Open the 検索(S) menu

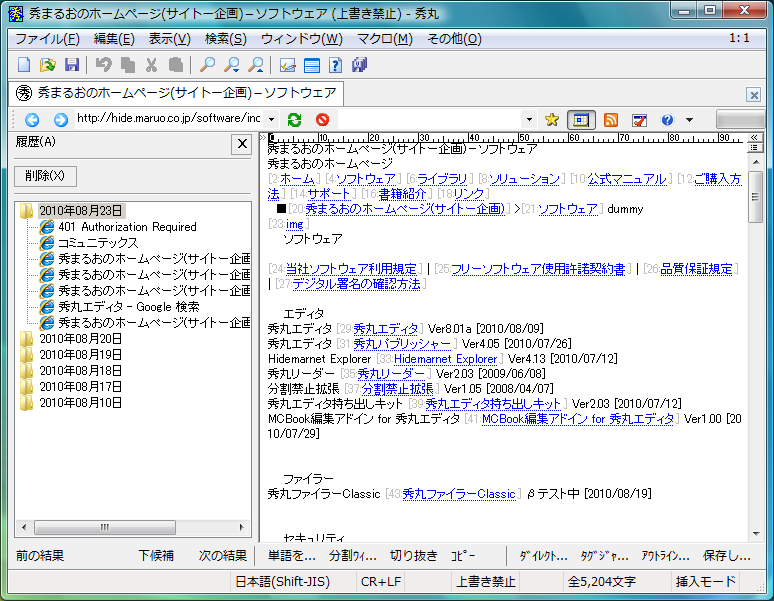(x=226, y=38)
